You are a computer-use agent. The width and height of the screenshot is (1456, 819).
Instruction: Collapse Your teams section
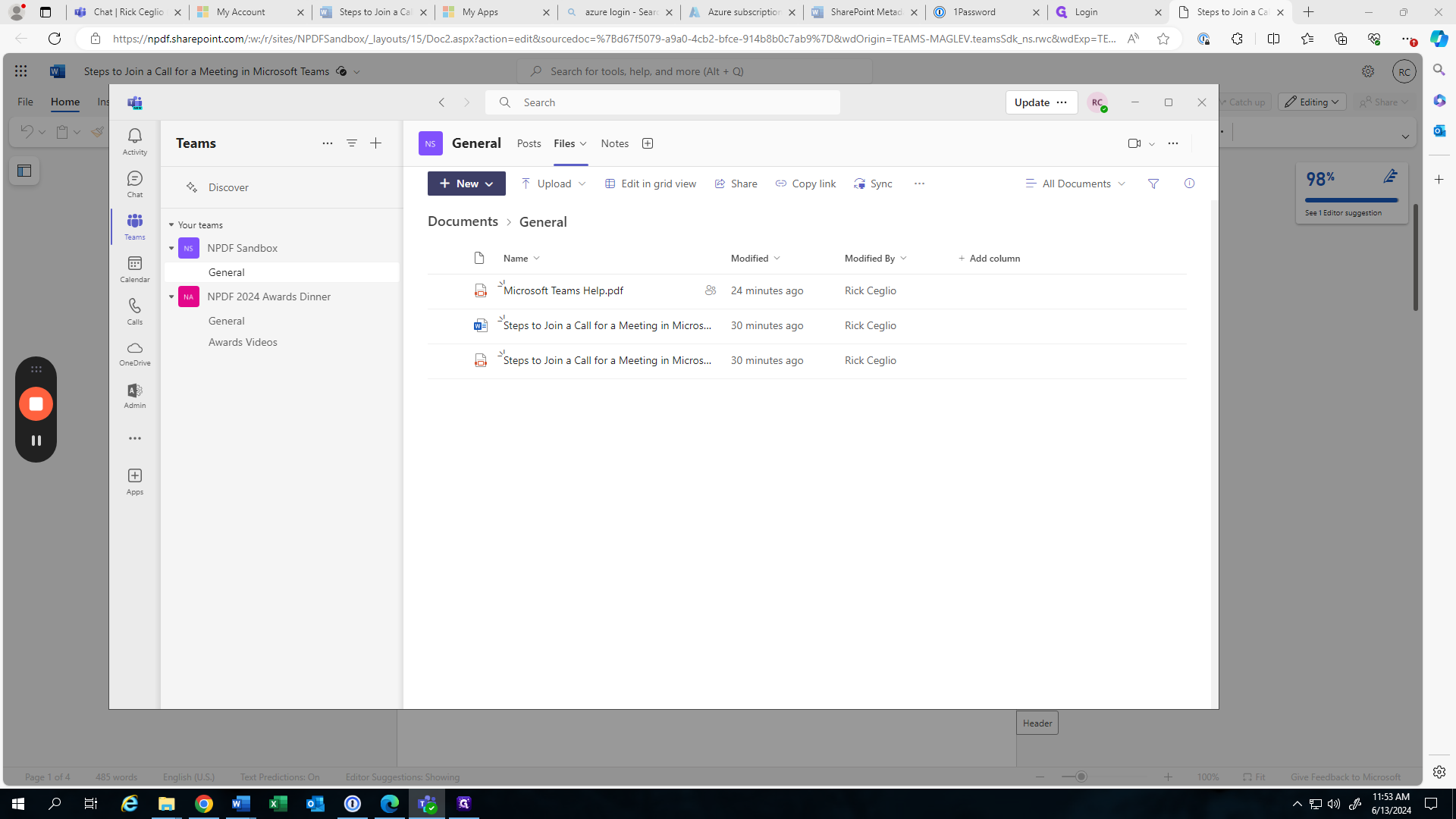click(171, 225)
